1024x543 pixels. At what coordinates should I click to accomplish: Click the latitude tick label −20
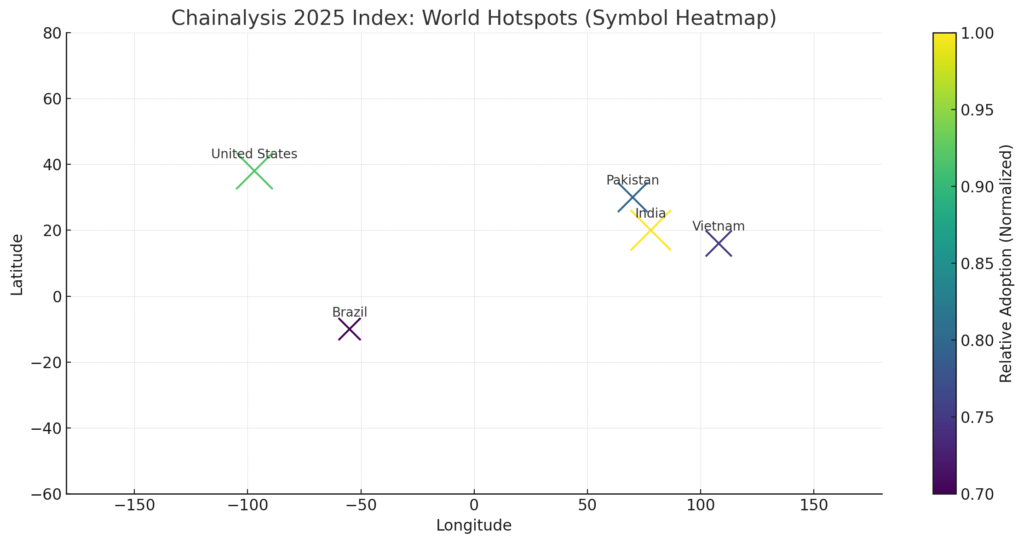44,363
